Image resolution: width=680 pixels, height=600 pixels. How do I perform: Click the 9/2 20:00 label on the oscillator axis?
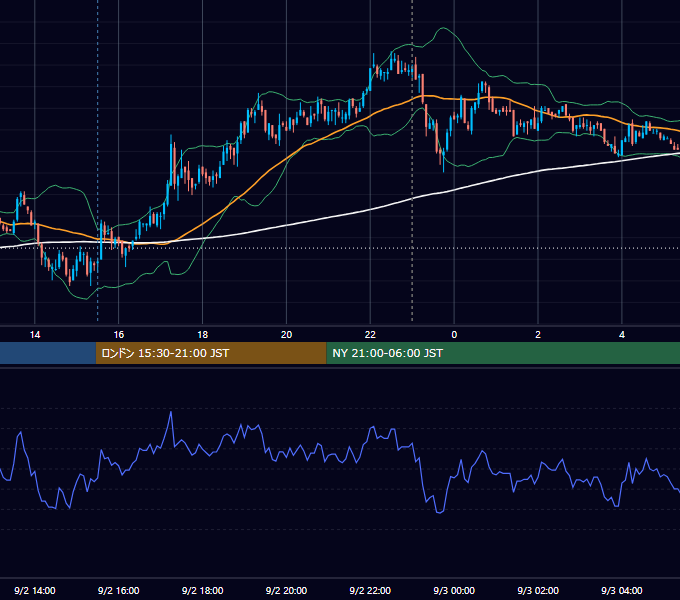(x=286, y=590)
